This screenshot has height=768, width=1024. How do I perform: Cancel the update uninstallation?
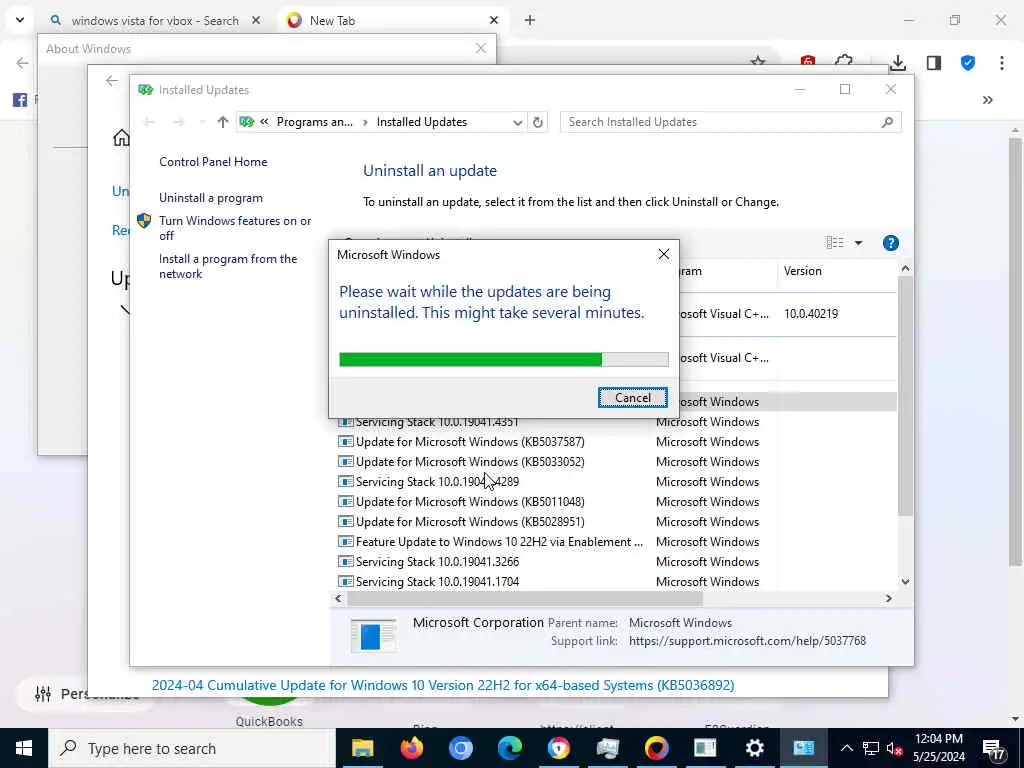point(632,398)
